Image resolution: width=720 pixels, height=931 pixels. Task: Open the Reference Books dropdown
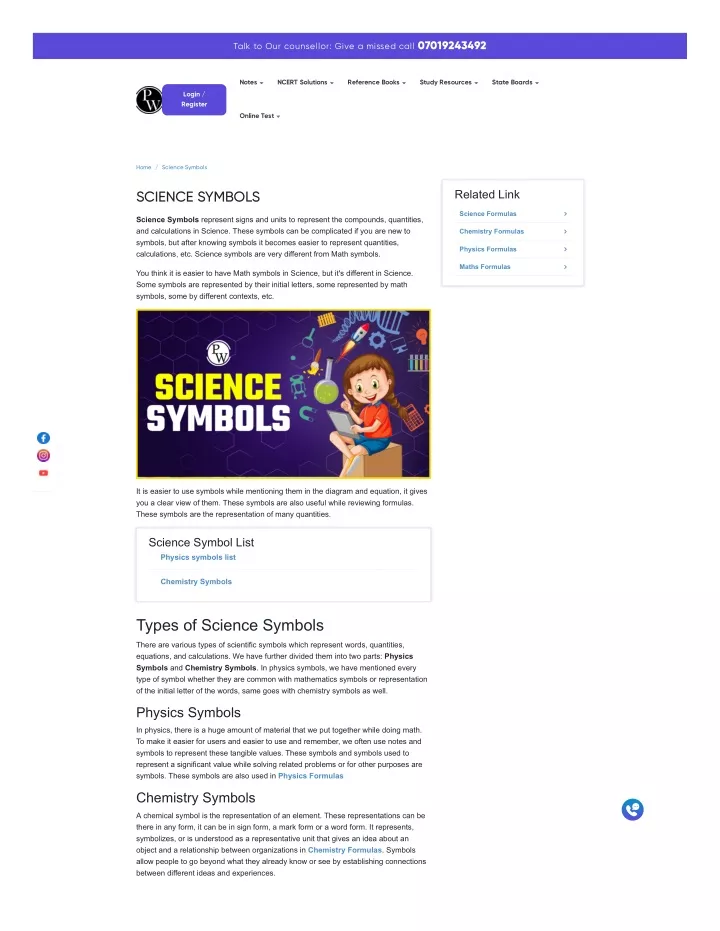pos(376,83)
